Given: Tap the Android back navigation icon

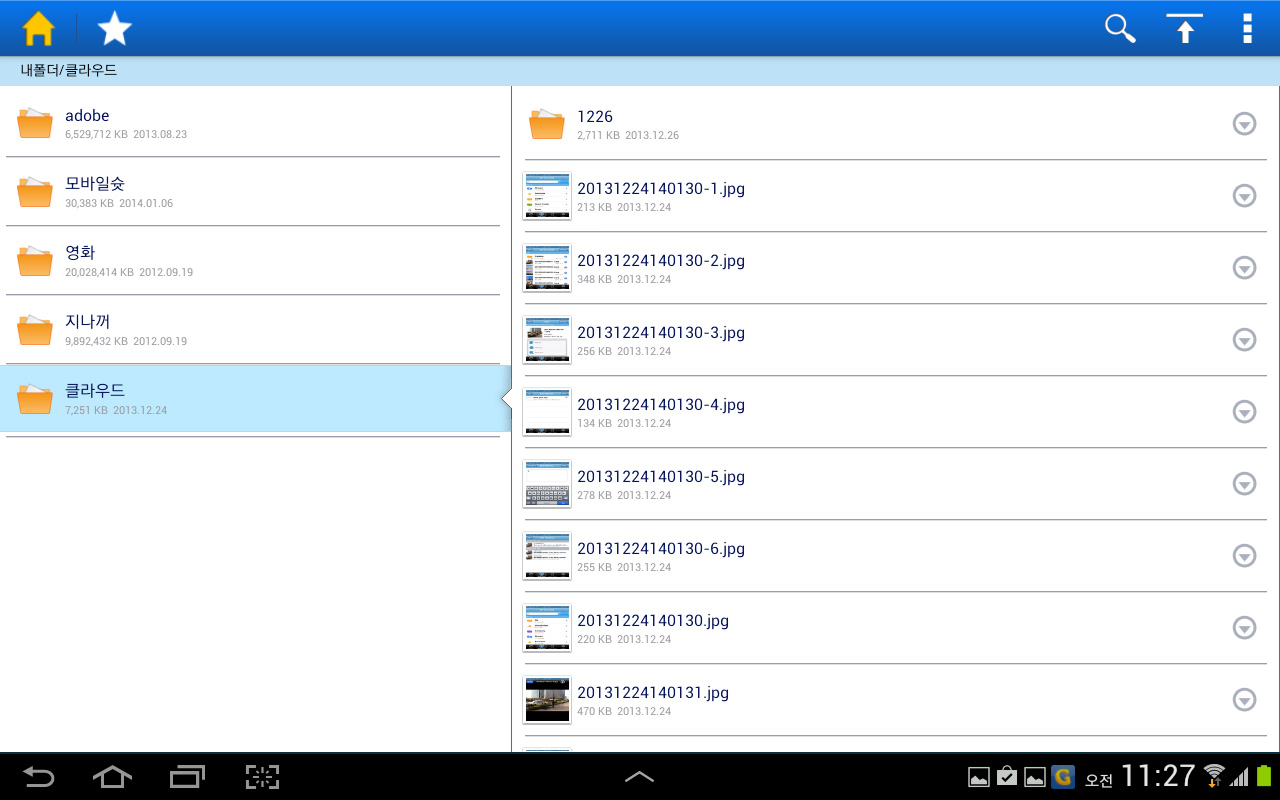Looking at the screenshot, I should [x=39, y=777].
